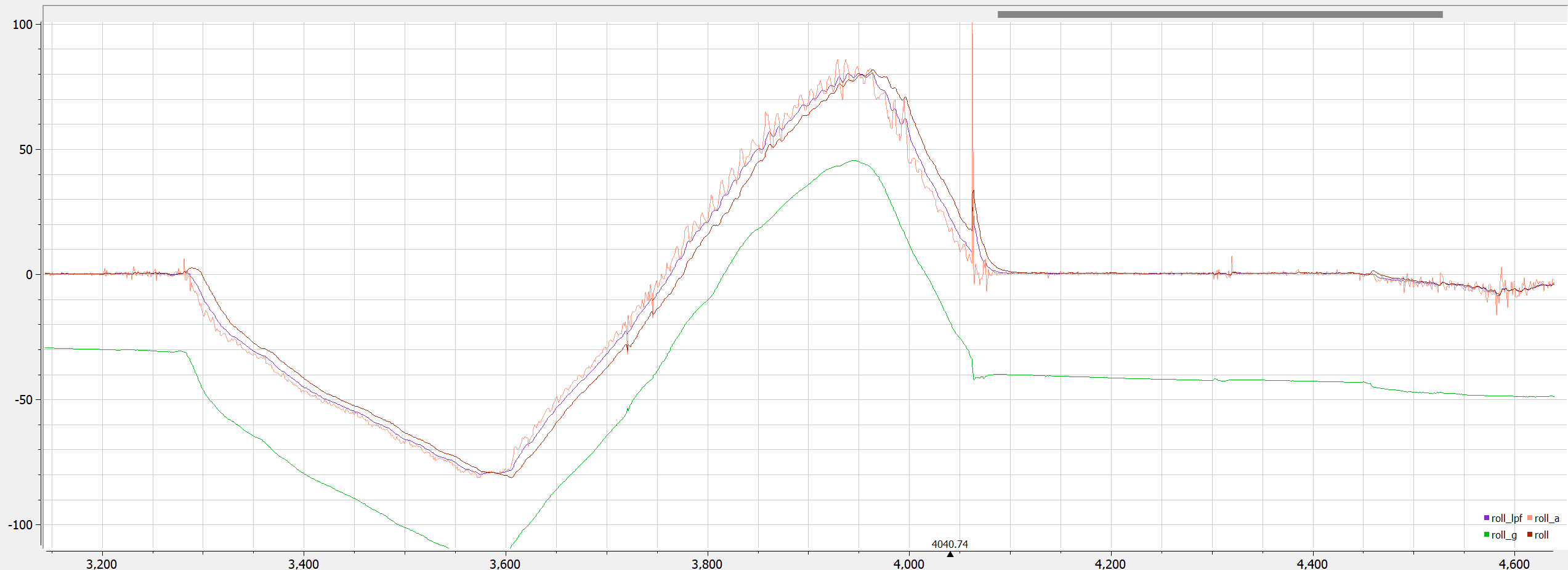Screen dimensions: 1568x570
Task: Click the 3,200 x-axis tick label
Action: pyautogui.click(x=102, y=564)
